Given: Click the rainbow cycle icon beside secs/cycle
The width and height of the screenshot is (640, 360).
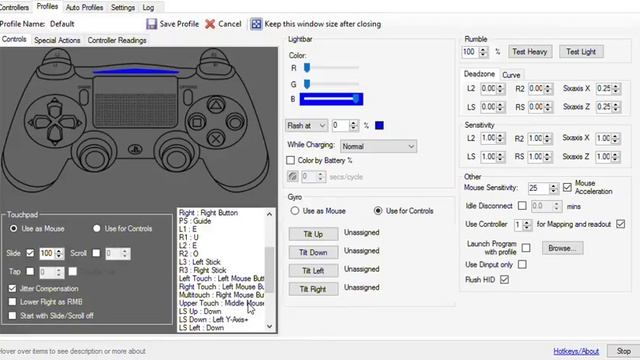Looking at the screenshot, I should (x=293, y=177).
